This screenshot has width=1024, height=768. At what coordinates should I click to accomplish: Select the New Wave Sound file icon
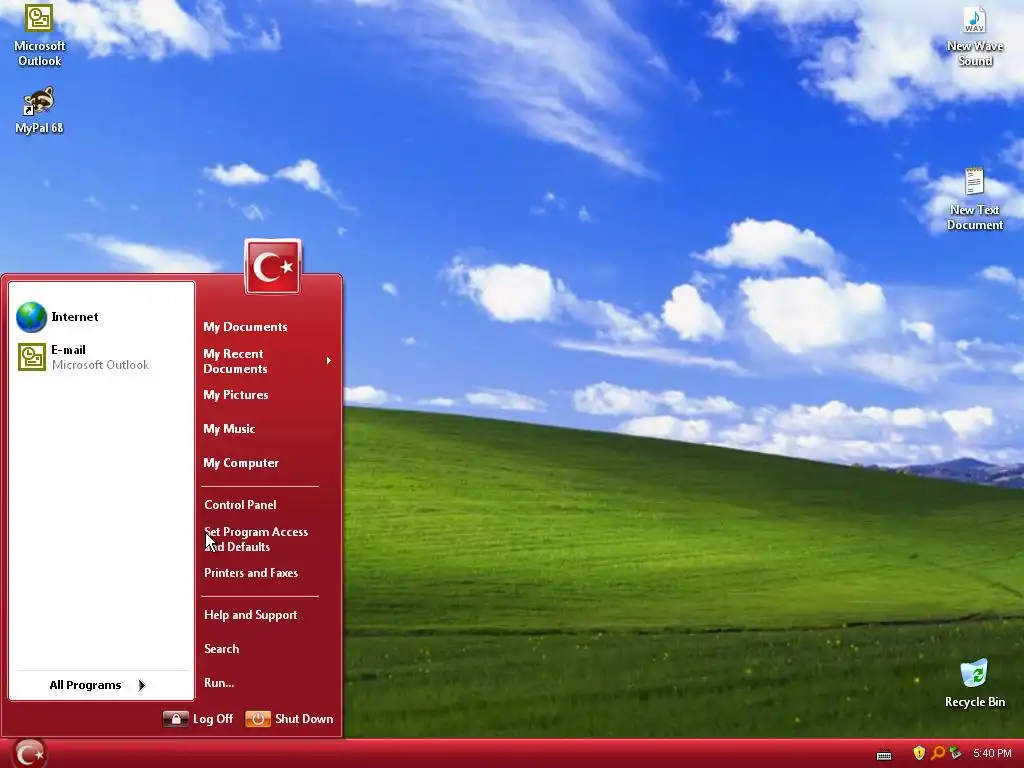pyautogui.click(x=974, y=37)
